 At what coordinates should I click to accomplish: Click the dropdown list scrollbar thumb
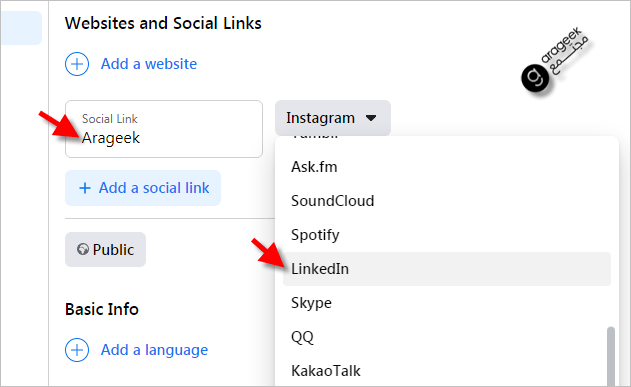click(611, 357)
